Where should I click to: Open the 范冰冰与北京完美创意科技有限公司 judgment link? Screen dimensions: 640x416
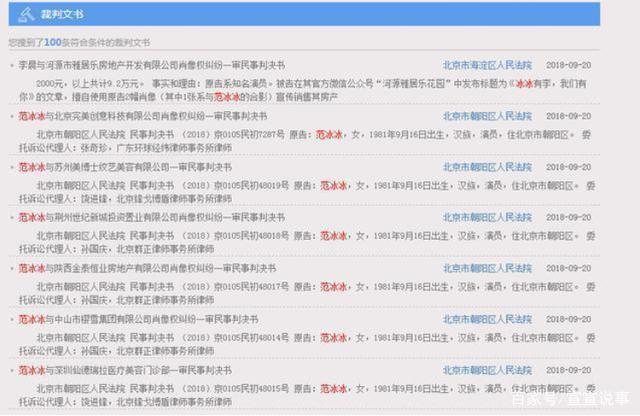[x=143, y=116]
